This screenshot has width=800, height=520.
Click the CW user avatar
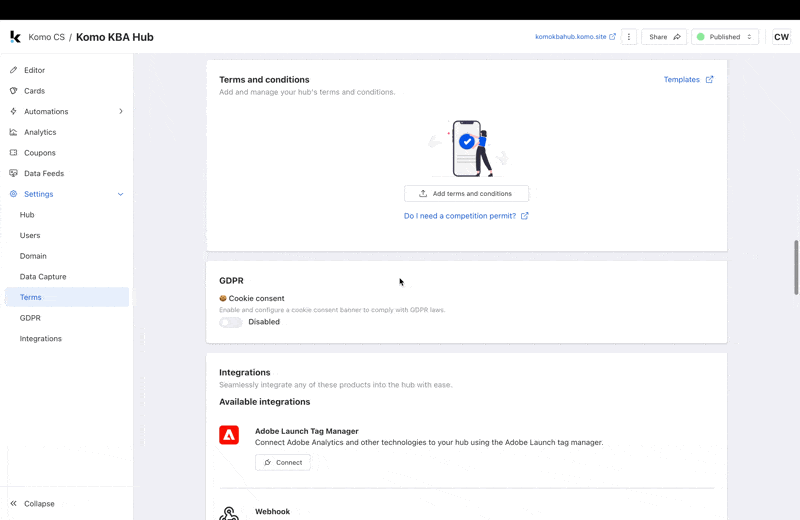tap(781, 37)
